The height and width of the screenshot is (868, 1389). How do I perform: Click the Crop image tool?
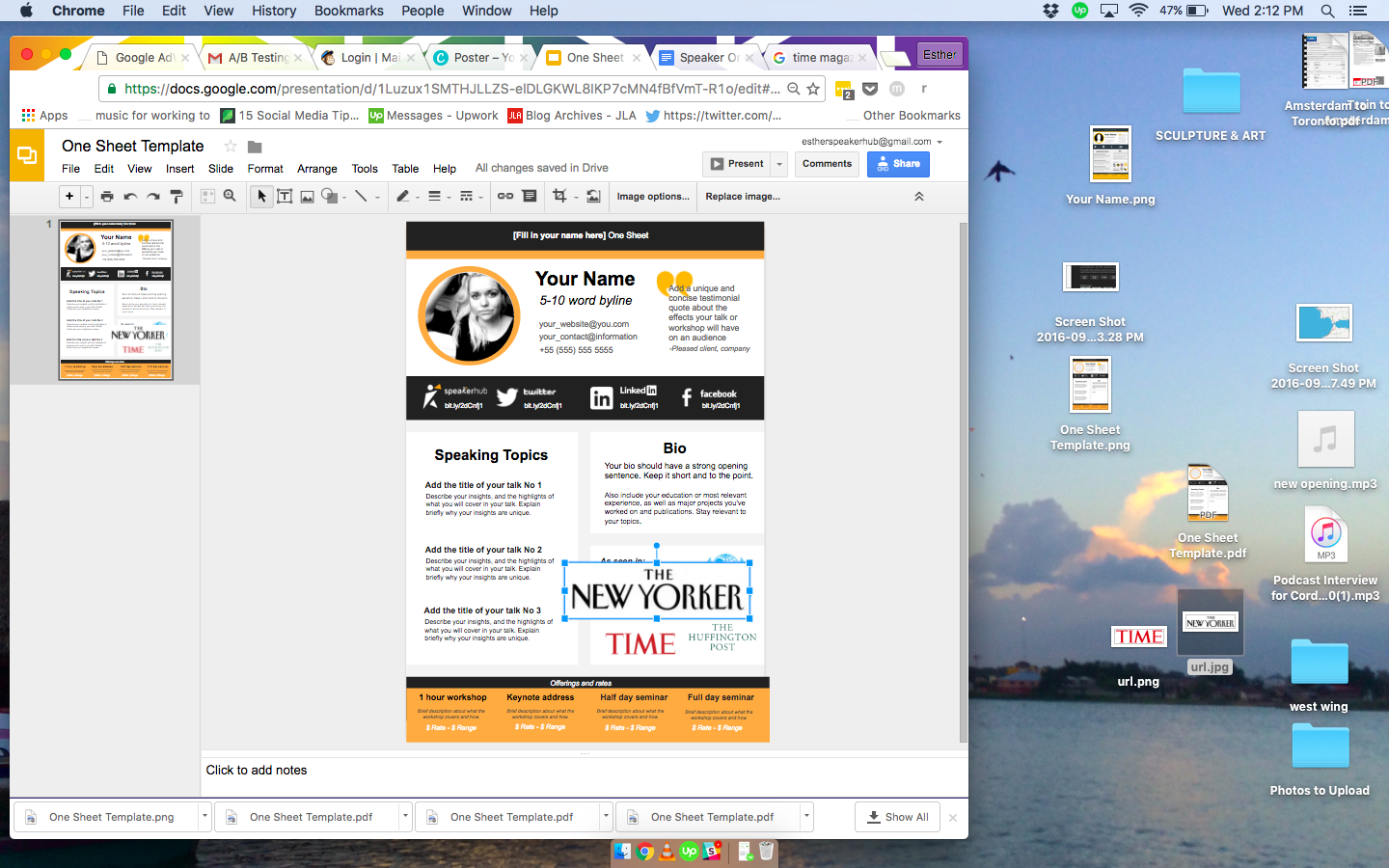559,196
